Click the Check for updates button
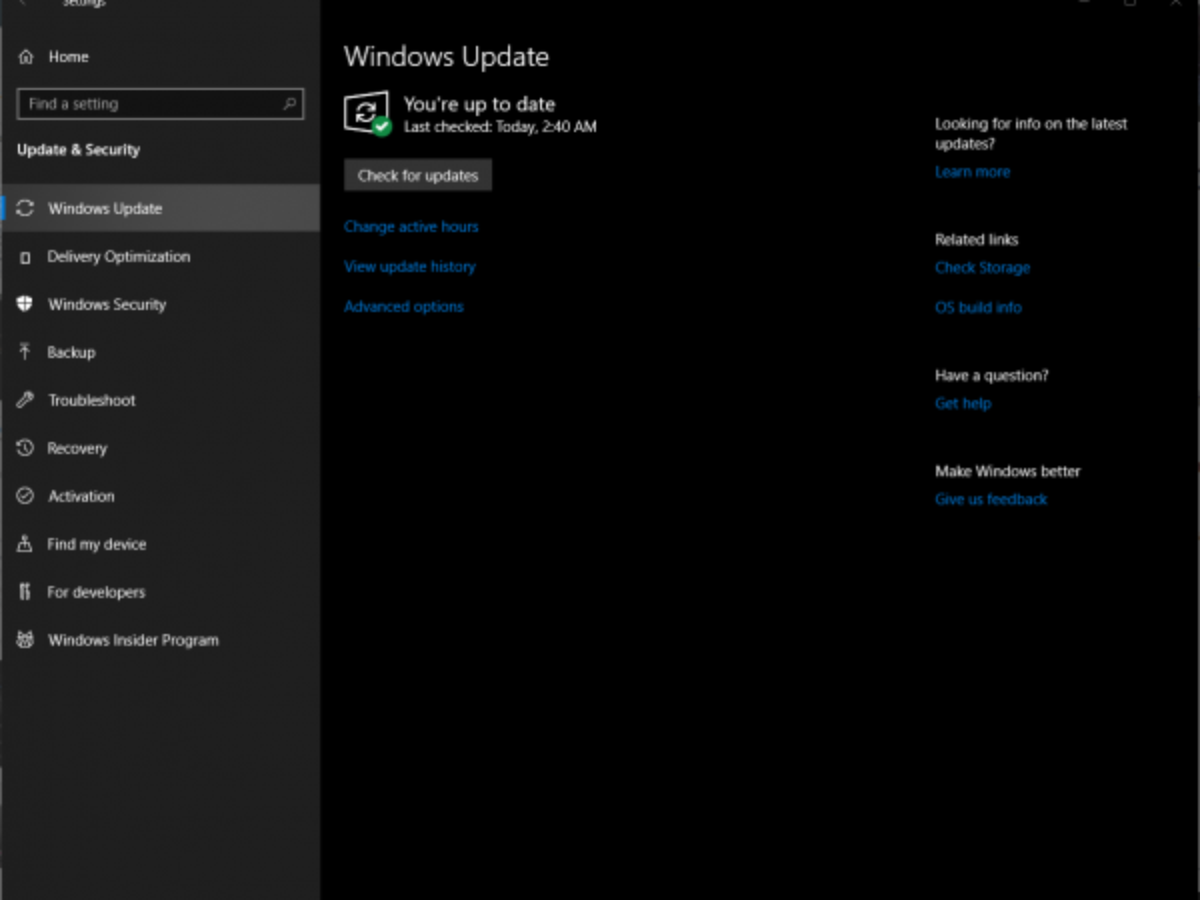Viewport: 1200px width, 900px height. click(418, 175)
